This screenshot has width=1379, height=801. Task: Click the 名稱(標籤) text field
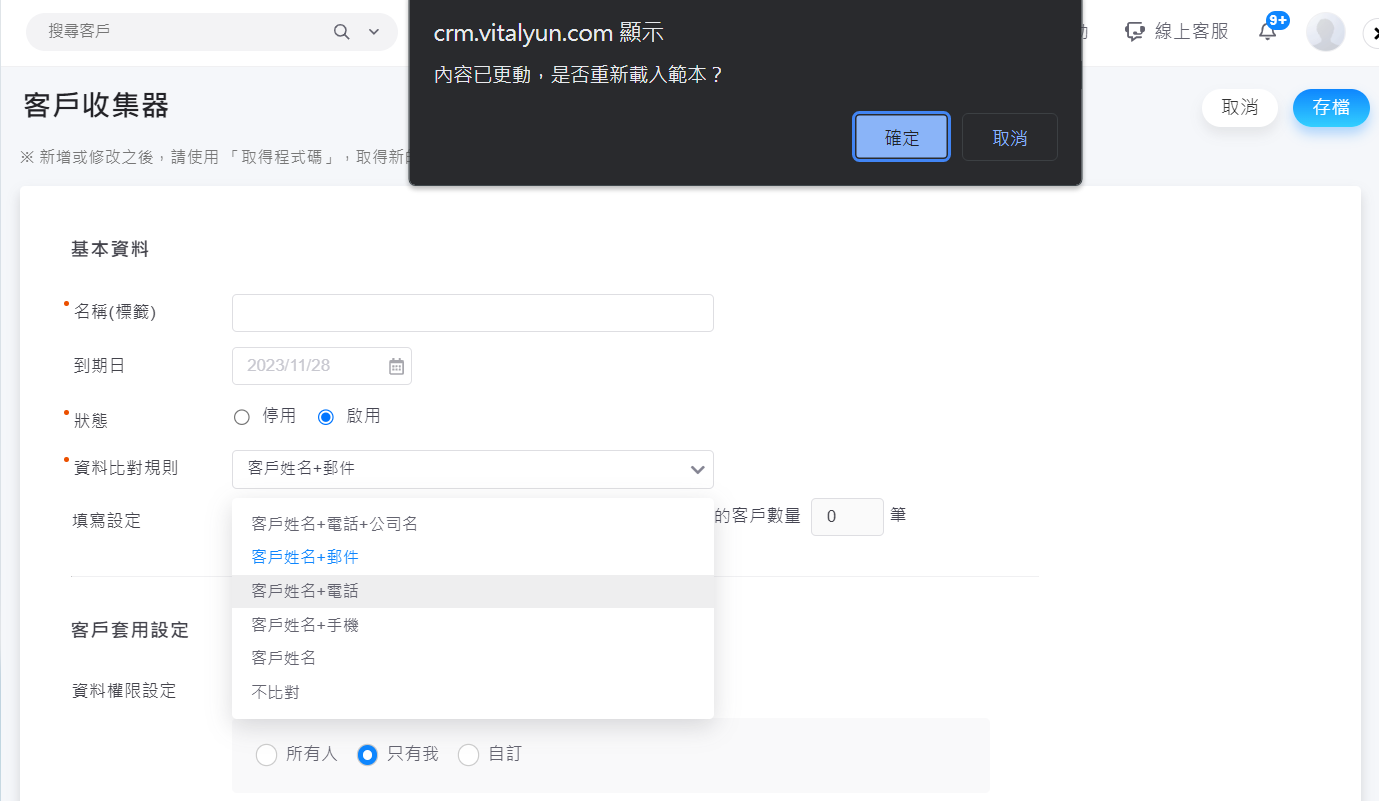point(472,313)
